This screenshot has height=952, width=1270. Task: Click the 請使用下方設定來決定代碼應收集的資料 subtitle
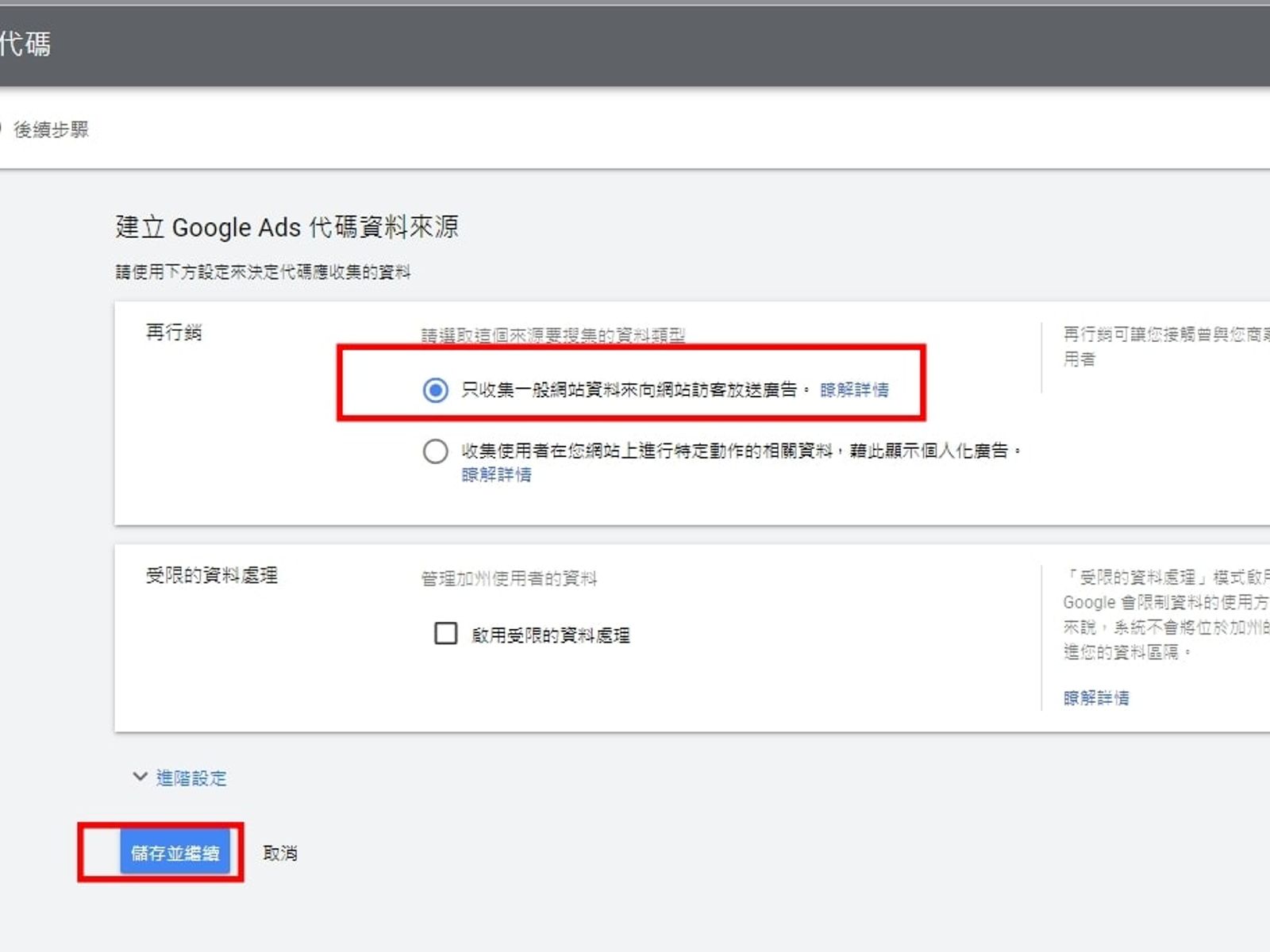[263, 272]
